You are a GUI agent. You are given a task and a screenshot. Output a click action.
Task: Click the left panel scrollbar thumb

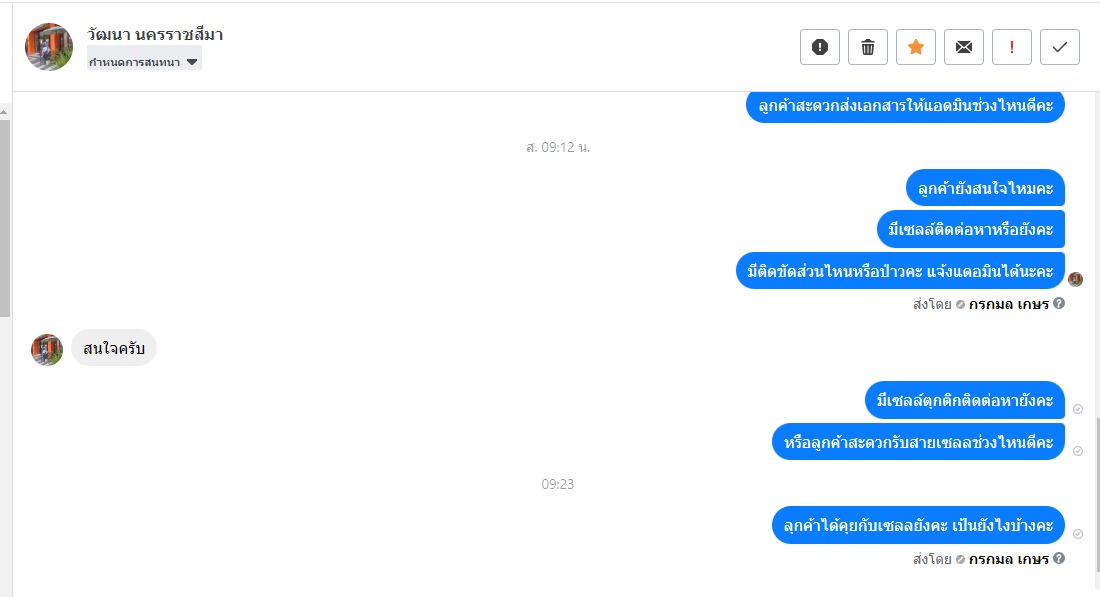pyautogui.click(x=4, y=217)
